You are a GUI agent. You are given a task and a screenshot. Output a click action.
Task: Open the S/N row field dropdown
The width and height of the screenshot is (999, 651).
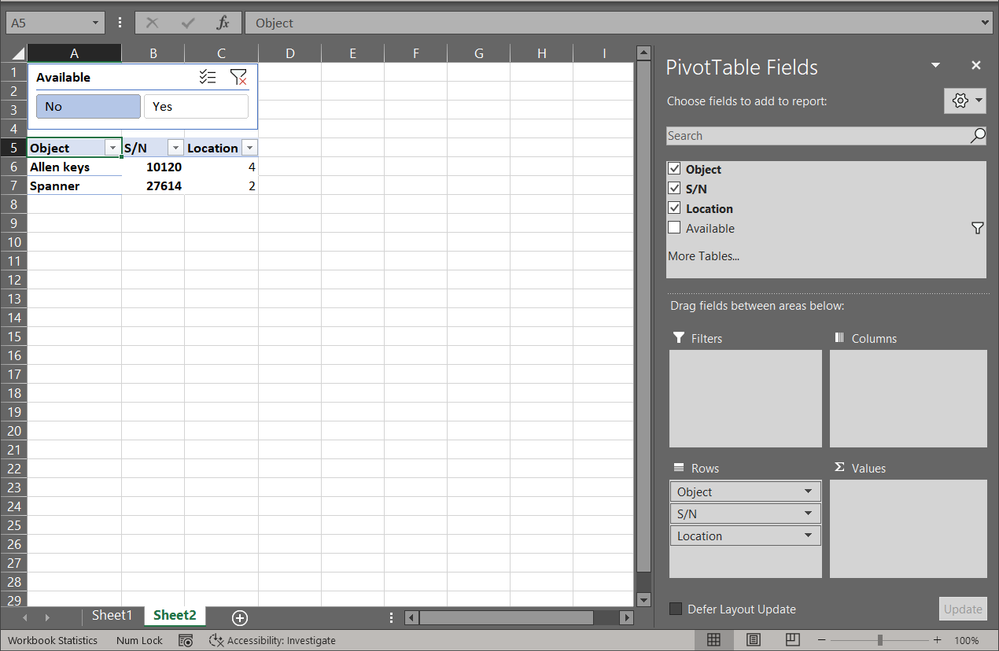point(808,513)
